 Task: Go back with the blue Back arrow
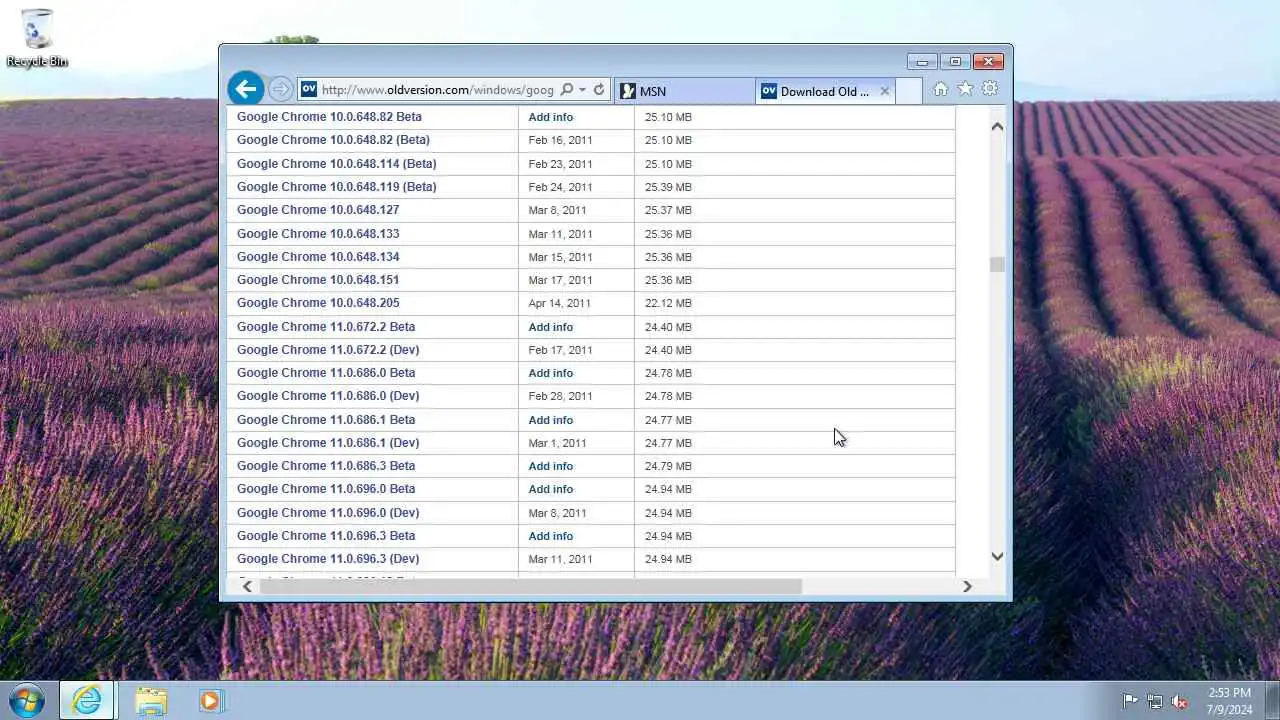point(245,89)
